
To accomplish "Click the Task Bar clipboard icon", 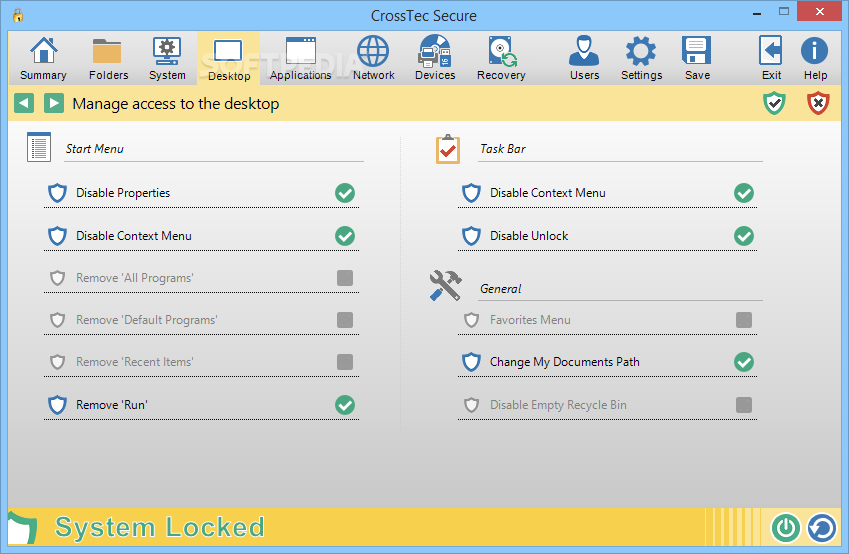I will (x=448, y=148).
